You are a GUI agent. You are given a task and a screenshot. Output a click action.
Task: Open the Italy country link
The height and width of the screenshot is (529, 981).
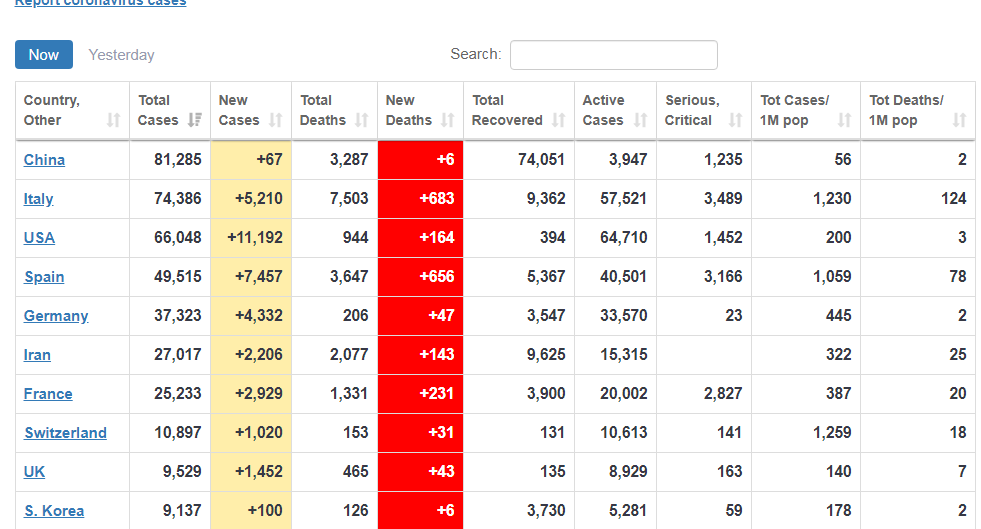pyautogui.click(x=39, y=199)
